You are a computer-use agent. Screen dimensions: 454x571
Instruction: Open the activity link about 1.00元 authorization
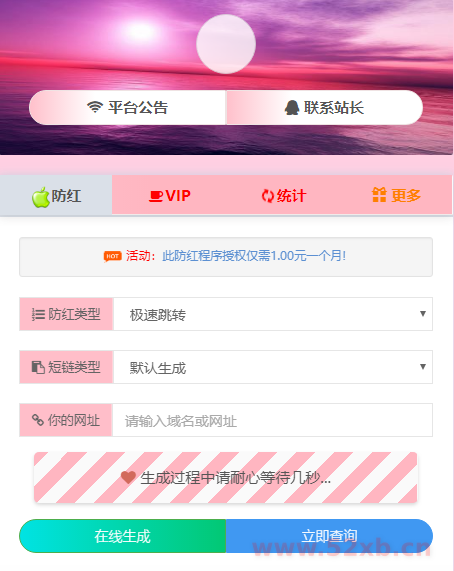tap(254, 256)
